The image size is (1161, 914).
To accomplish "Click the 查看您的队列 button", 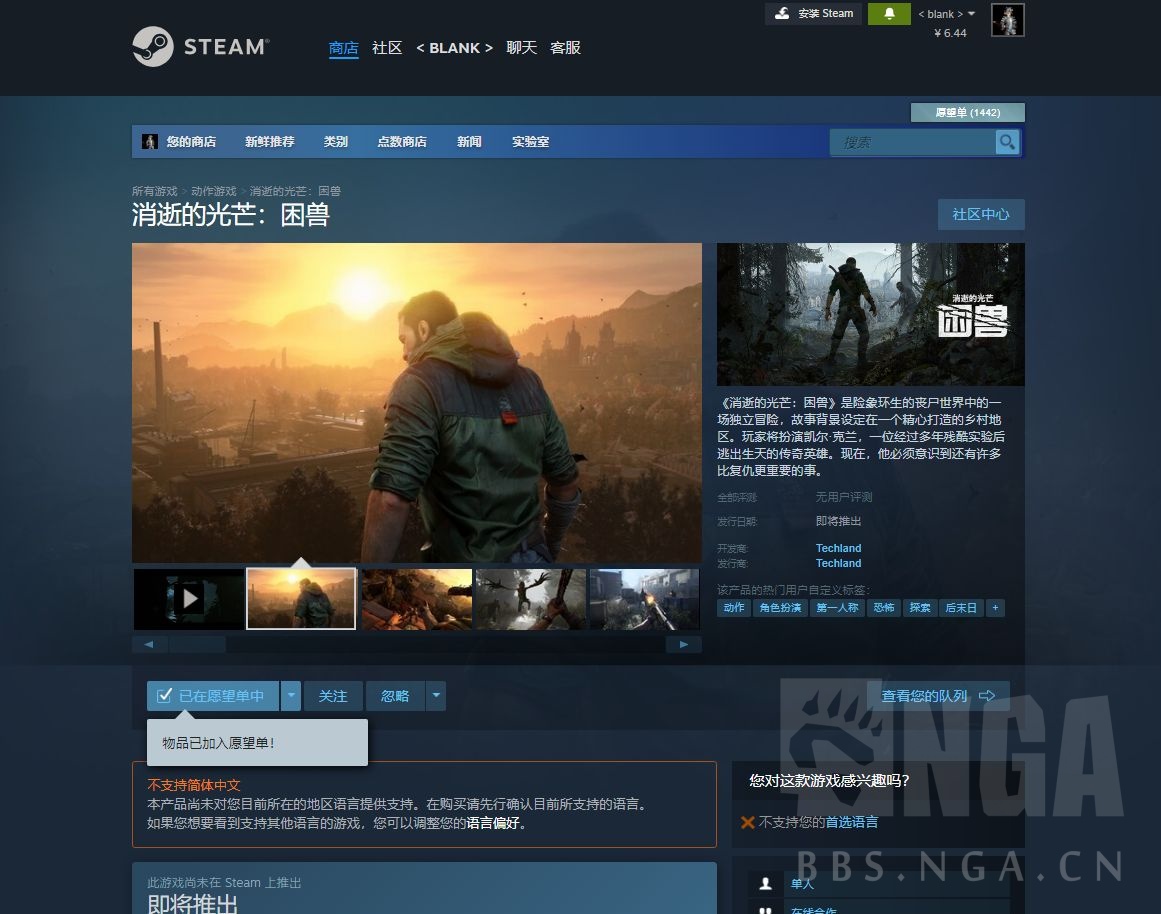I will 939,695.
